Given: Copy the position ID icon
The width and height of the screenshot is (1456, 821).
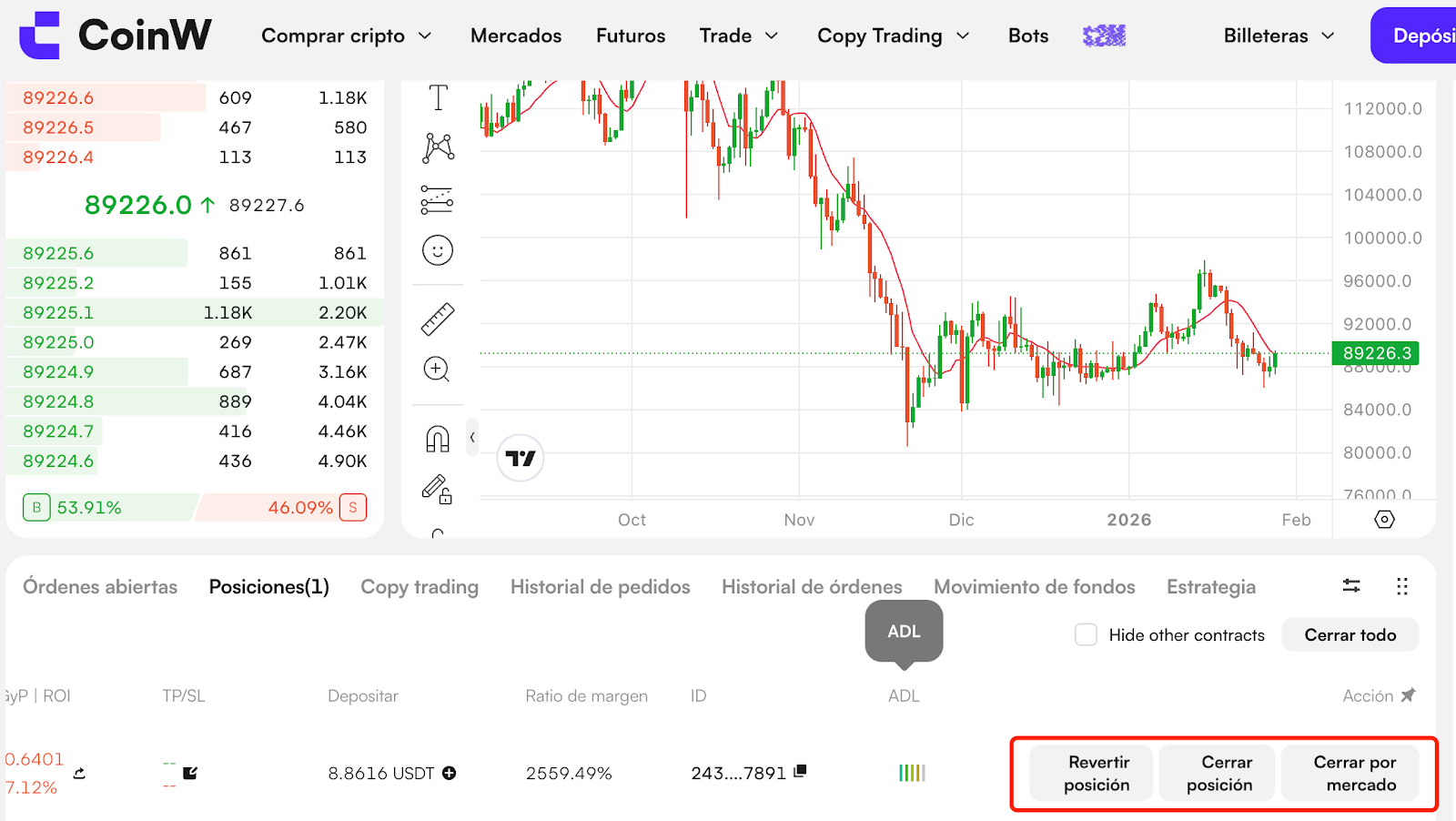Looking at the screenshot, I should pos(800,772).
